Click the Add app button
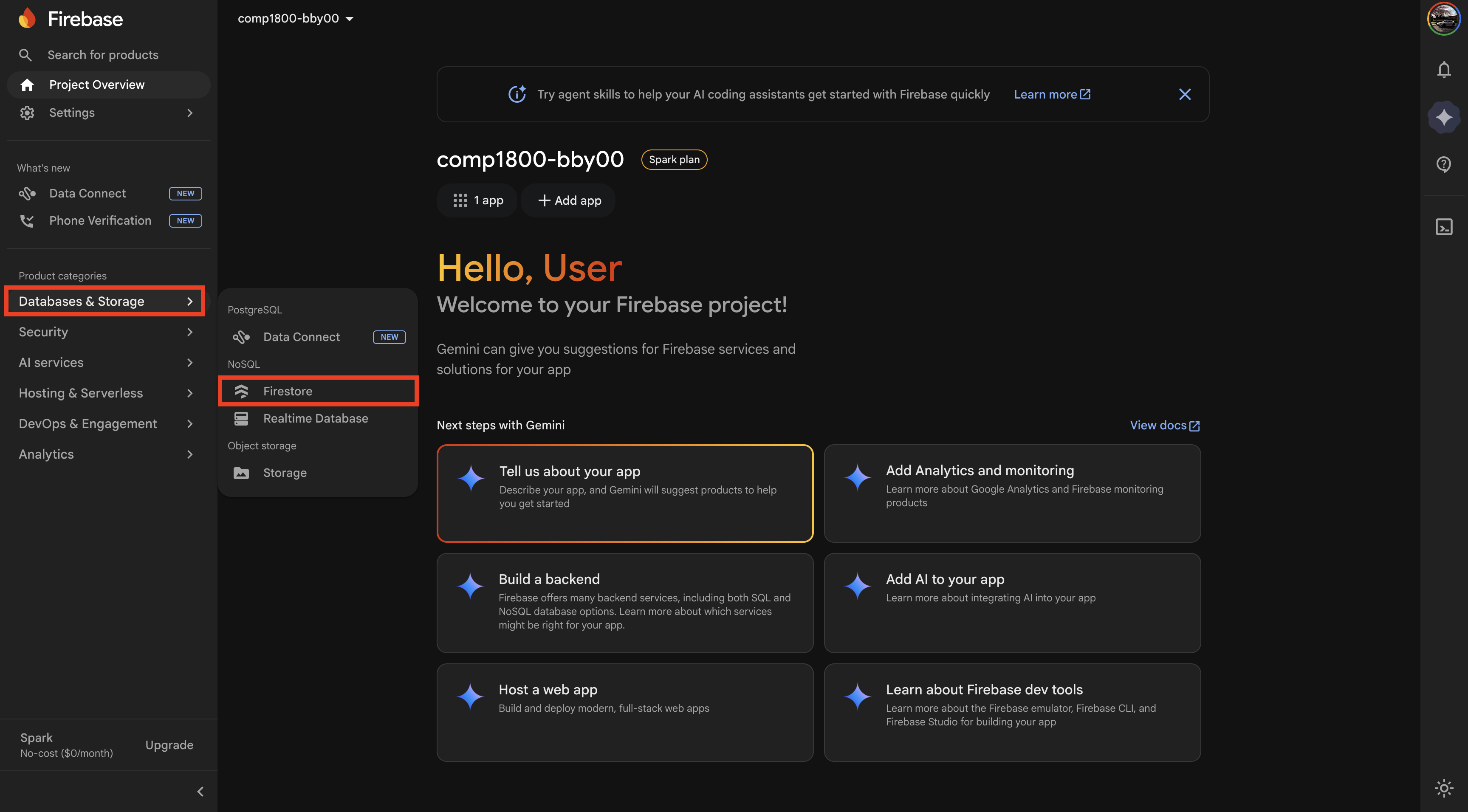Viewport: 1468px width, 812px height. coord(567,200)
